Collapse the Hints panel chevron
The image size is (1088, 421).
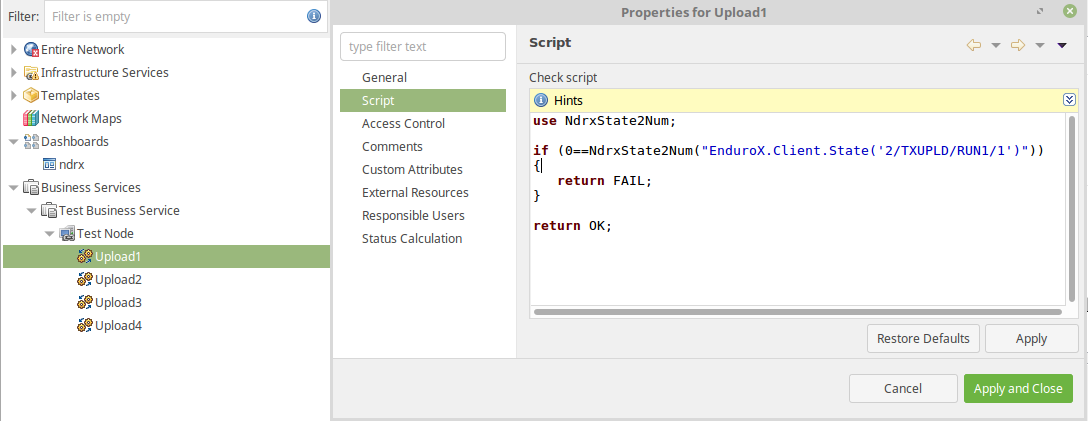[x=1069, y=100]
